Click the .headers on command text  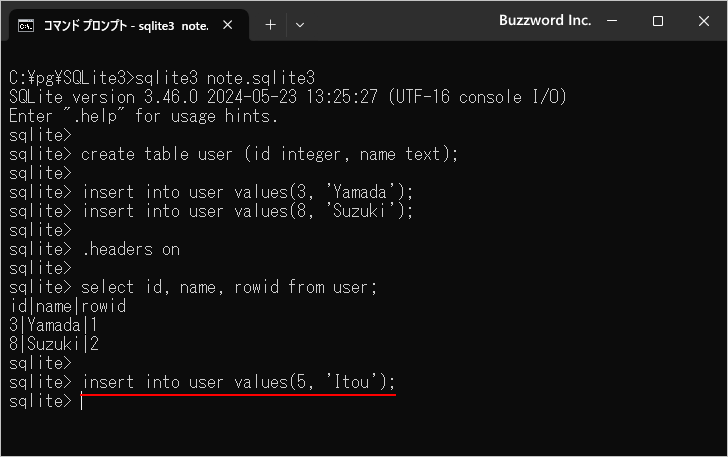(131, 249)
